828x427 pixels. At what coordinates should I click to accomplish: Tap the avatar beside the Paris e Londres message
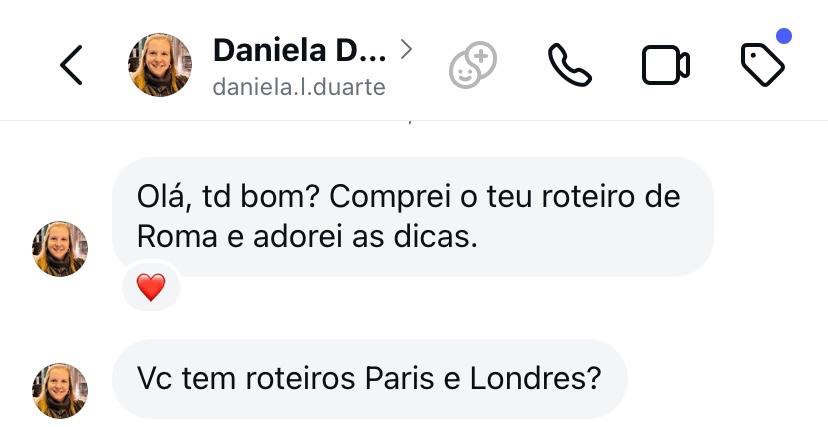[60, 390]
